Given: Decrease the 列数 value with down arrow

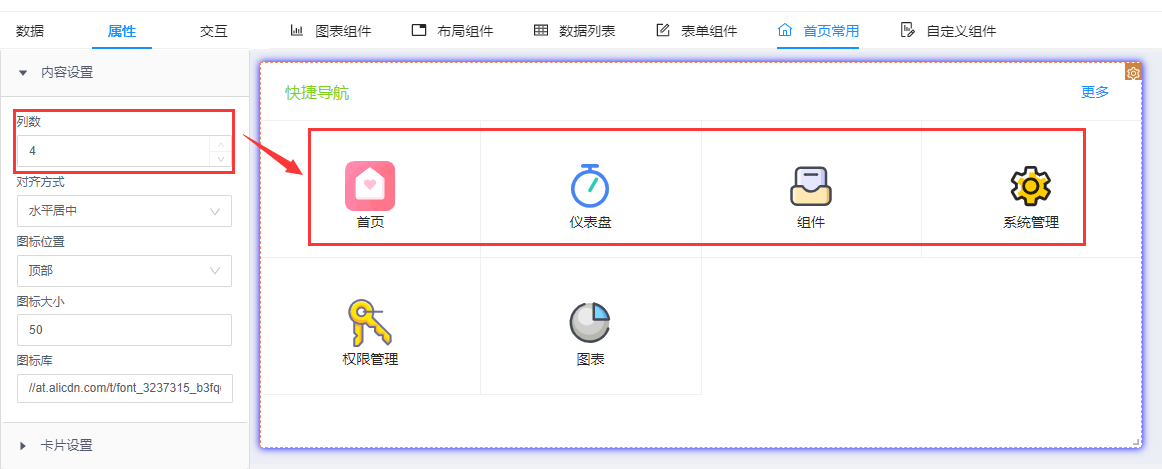Looking at the screenshot, I should click(x=220, y=159).
